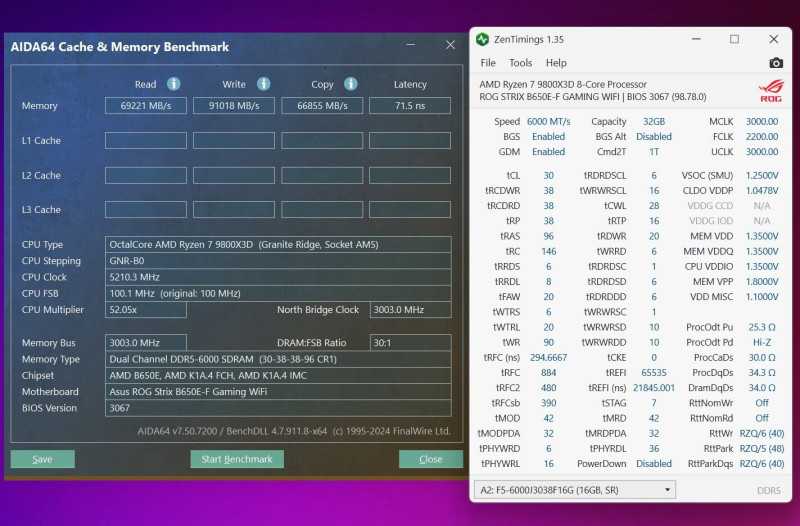Click the Memory Write value 91018 MB/s
This screenshot has width=800, height=526.
234,106
